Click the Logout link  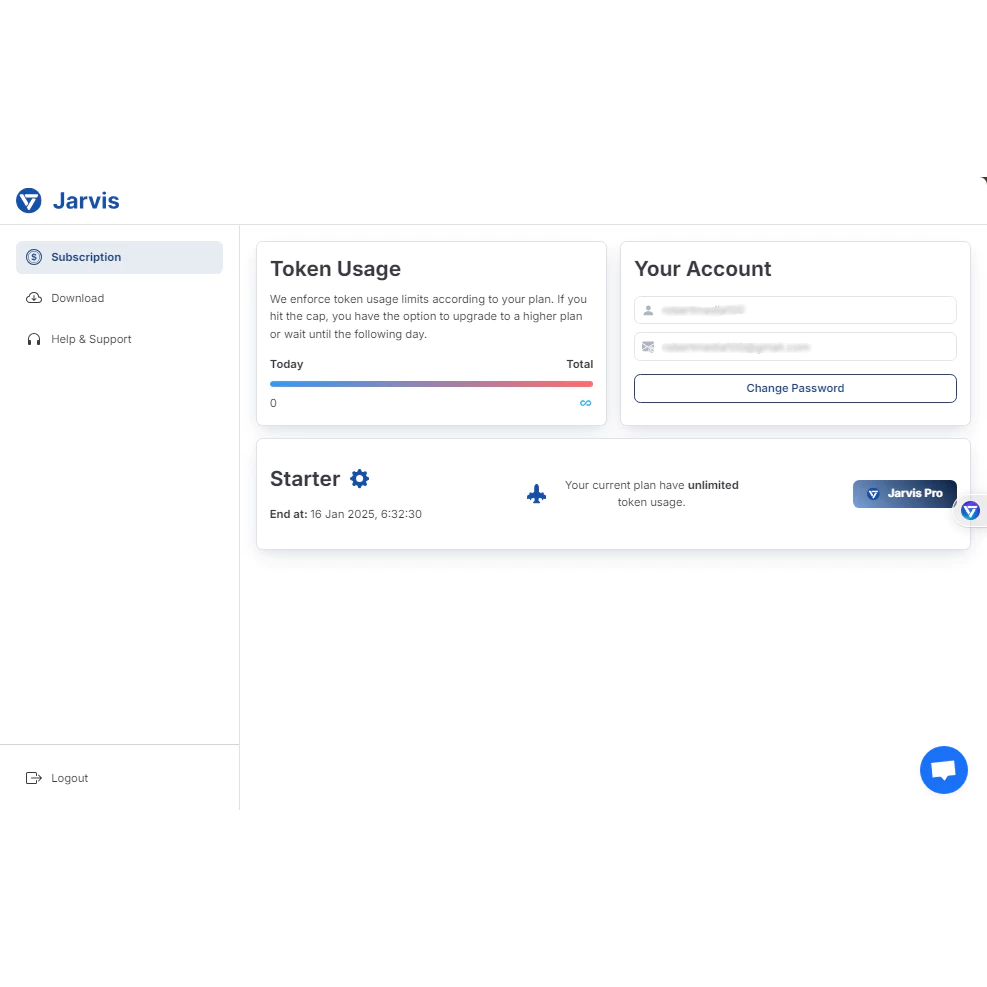click(70, 778)
